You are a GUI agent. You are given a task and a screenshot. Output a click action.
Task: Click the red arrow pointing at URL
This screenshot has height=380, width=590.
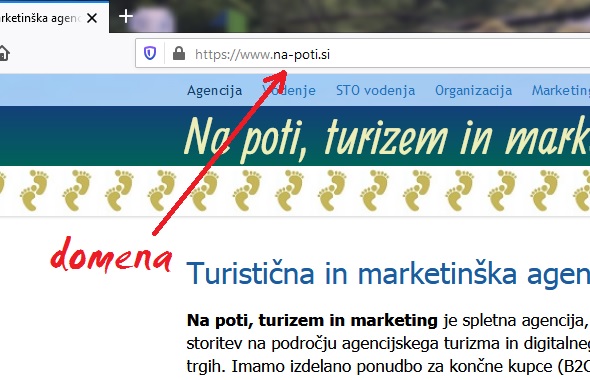pyautogui.click(x=220, y=152)
